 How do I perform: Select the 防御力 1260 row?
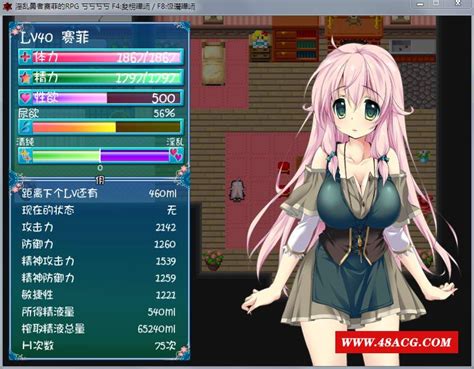pos(99,244)
